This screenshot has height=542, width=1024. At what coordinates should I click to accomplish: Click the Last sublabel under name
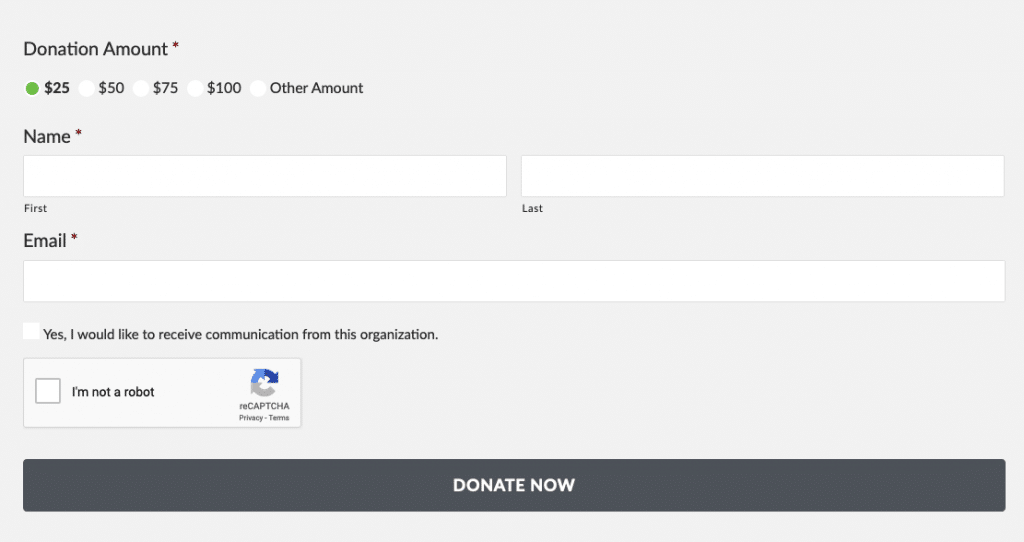click(532, 208)
